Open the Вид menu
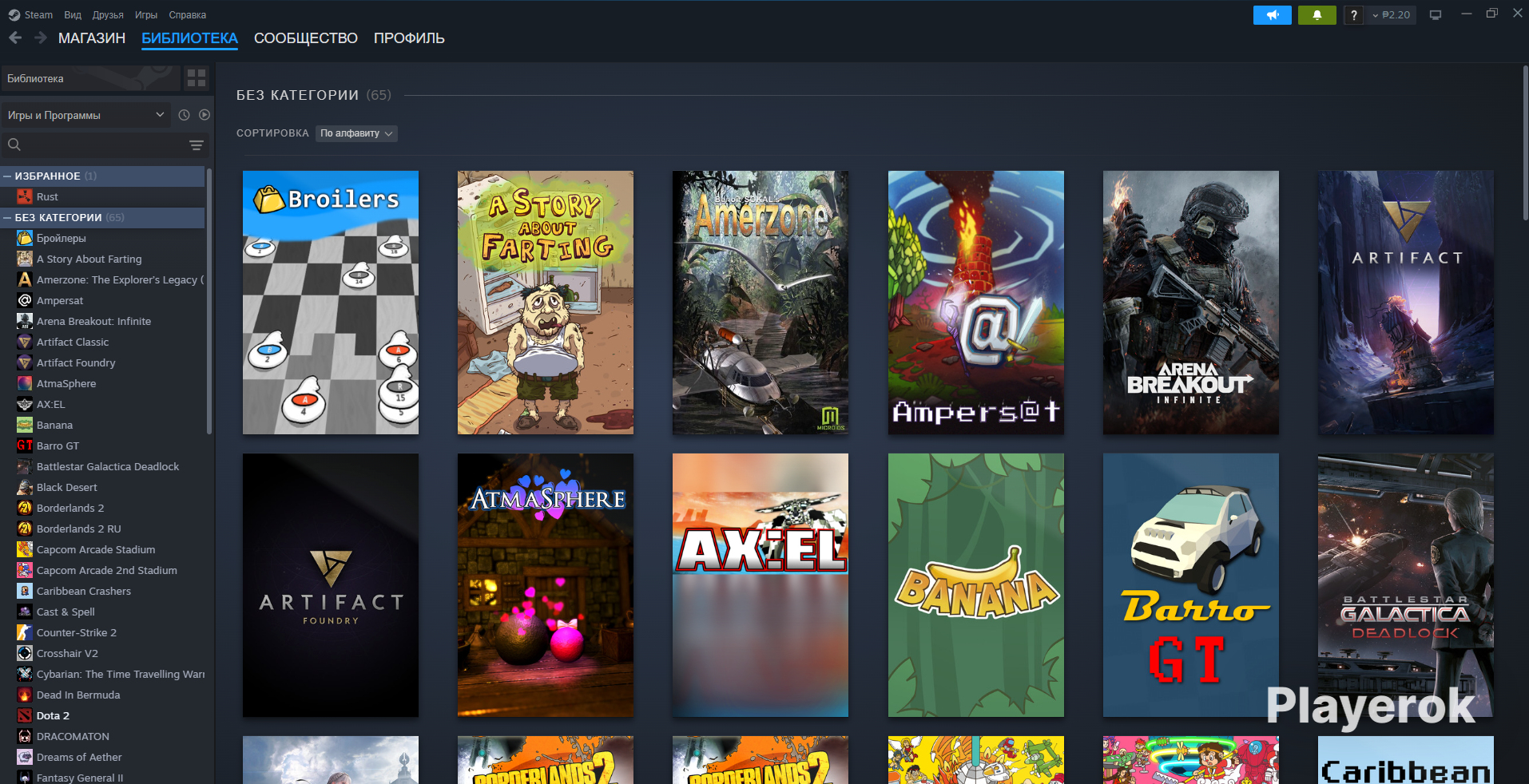1529x784 pixels. tap(73, 14)
